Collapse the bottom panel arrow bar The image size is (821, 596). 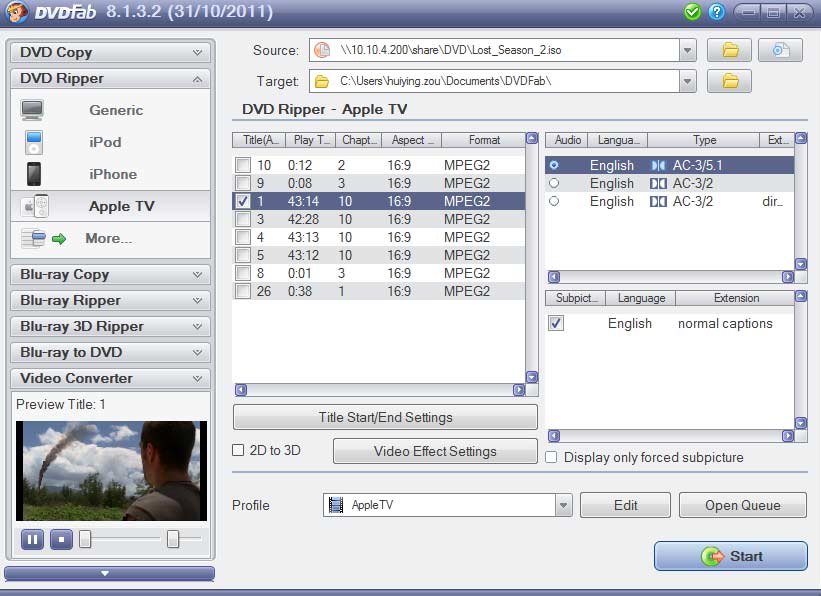point(109,573)
